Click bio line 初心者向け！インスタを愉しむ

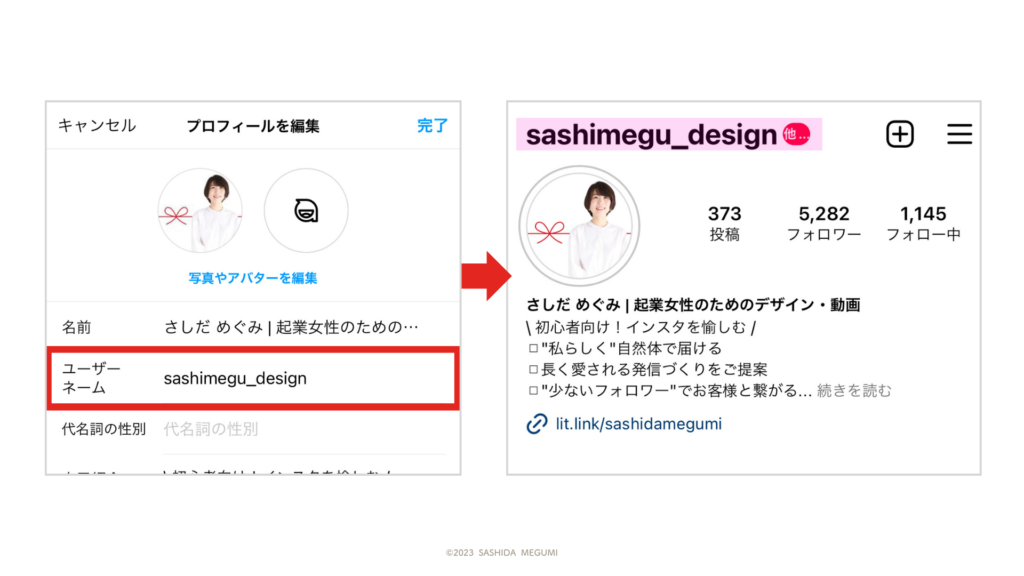coord(641,327)
